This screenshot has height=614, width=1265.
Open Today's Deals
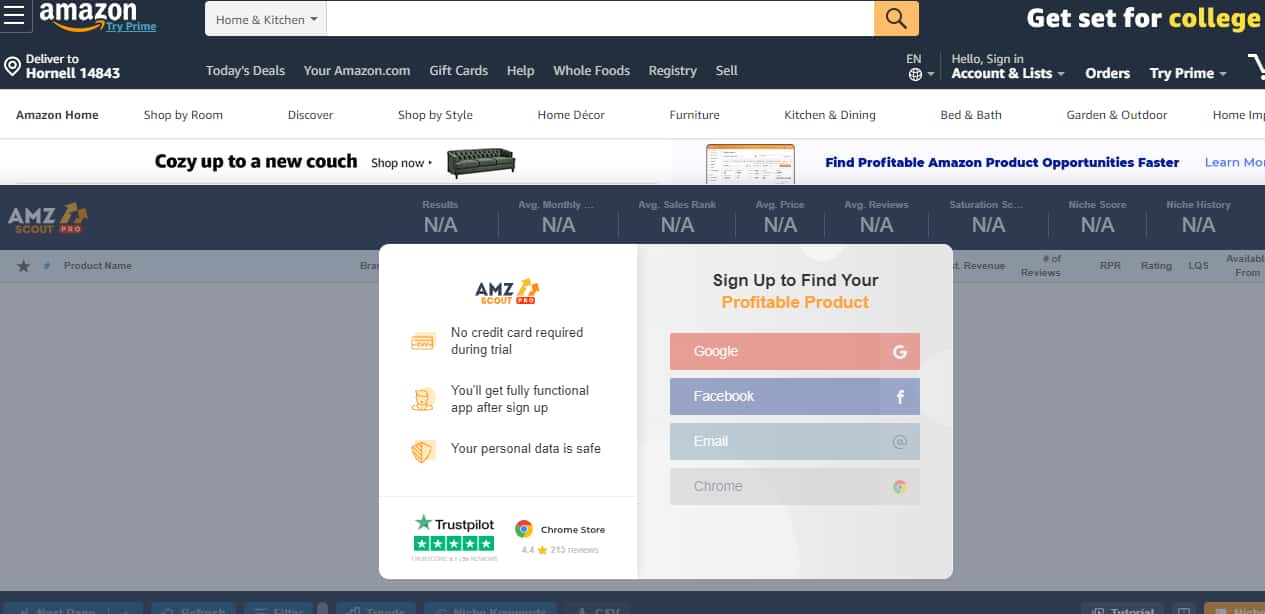[245, 71]
